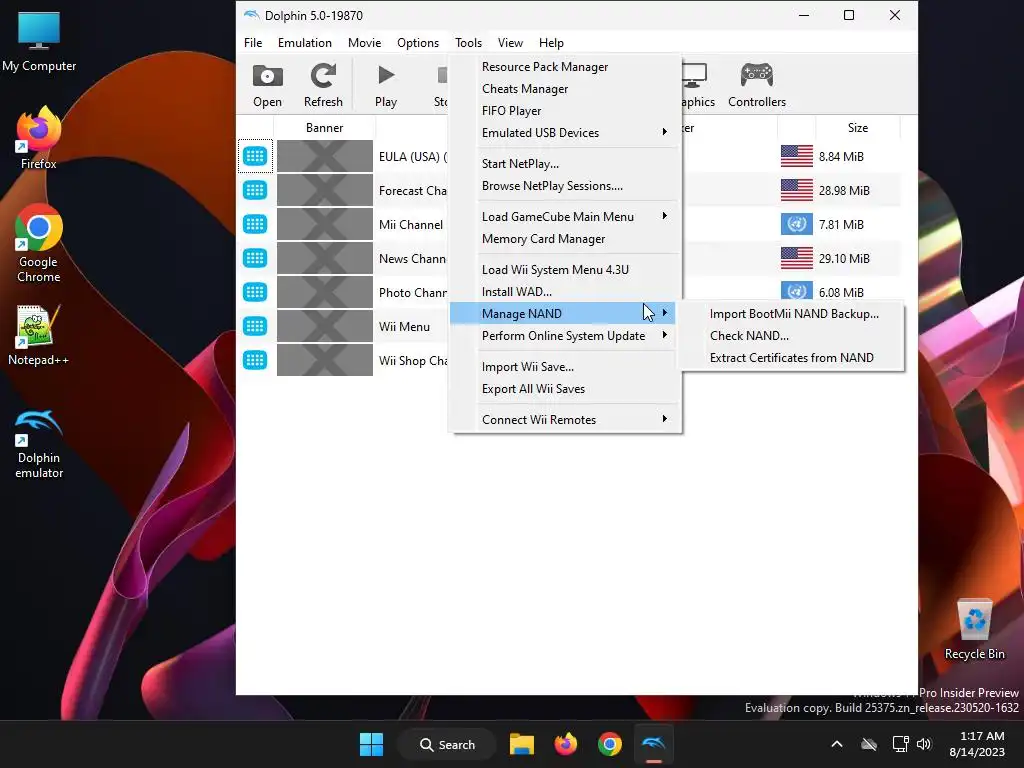Open Chrome from the taskbar
Image resolution: width=1024 pixels, height=768 pixels.
coord(609,744)
